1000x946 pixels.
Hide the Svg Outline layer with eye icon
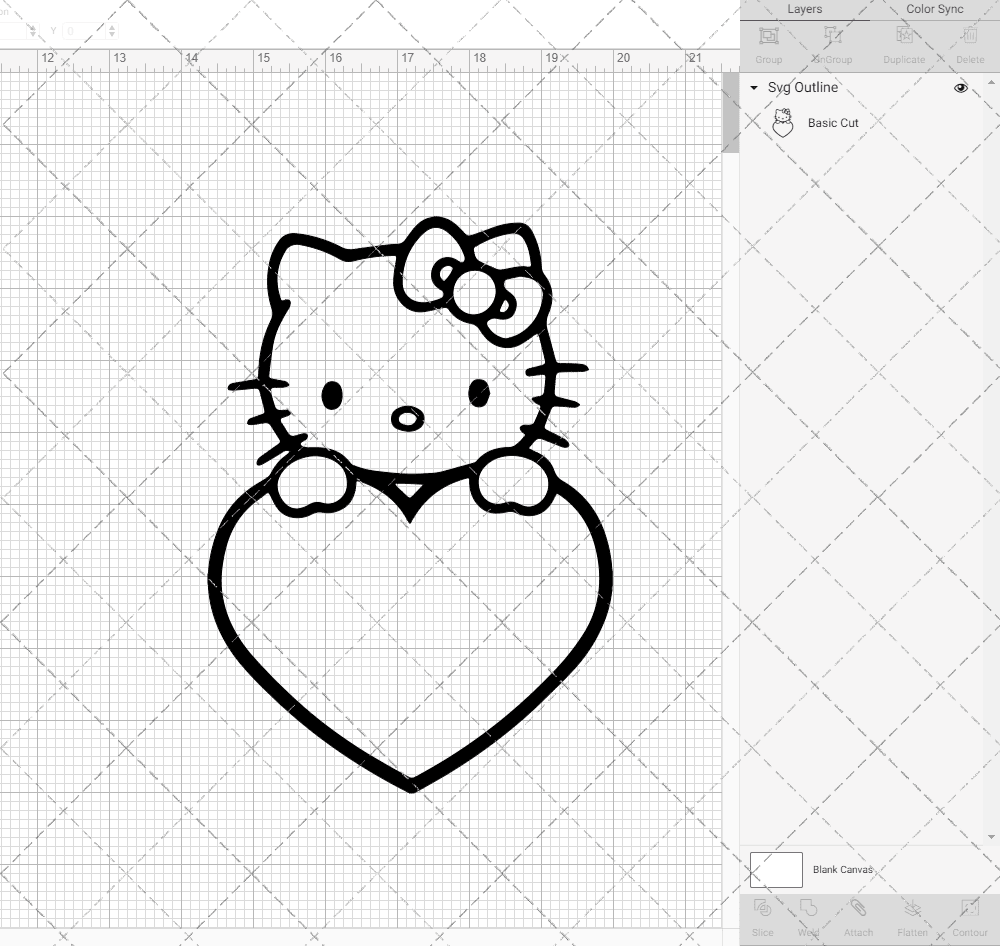(961, 88)
